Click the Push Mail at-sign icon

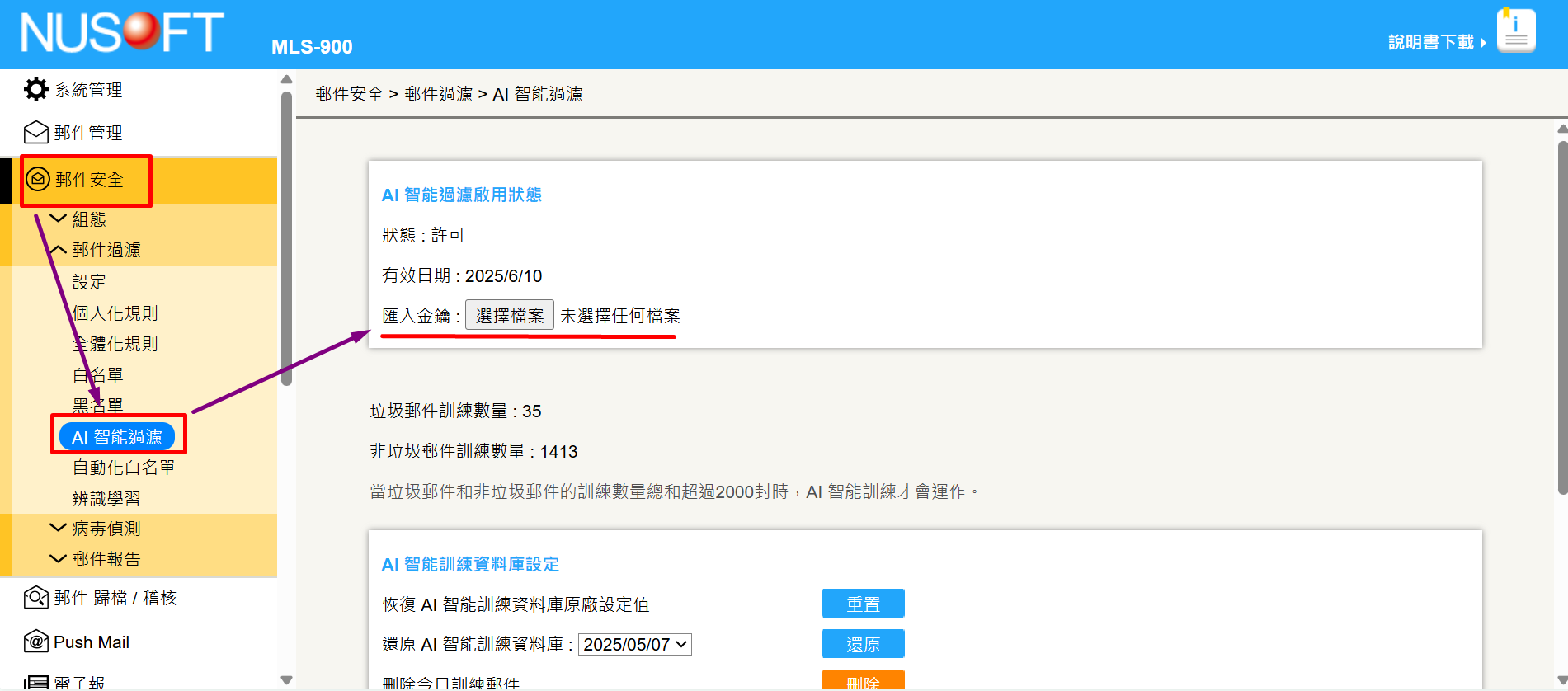35,642
